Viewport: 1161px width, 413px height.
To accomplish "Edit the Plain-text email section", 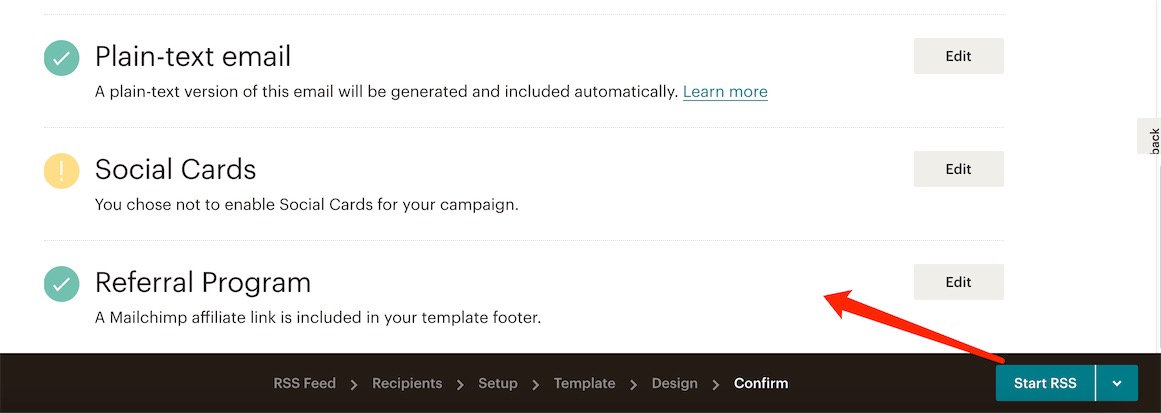I will (958, 56).
